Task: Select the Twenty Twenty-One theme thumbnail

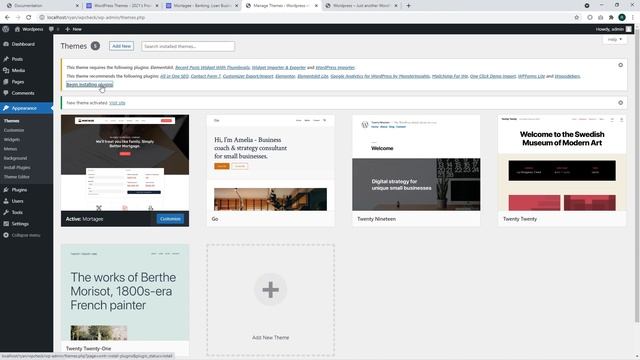Action: (125, 293)
